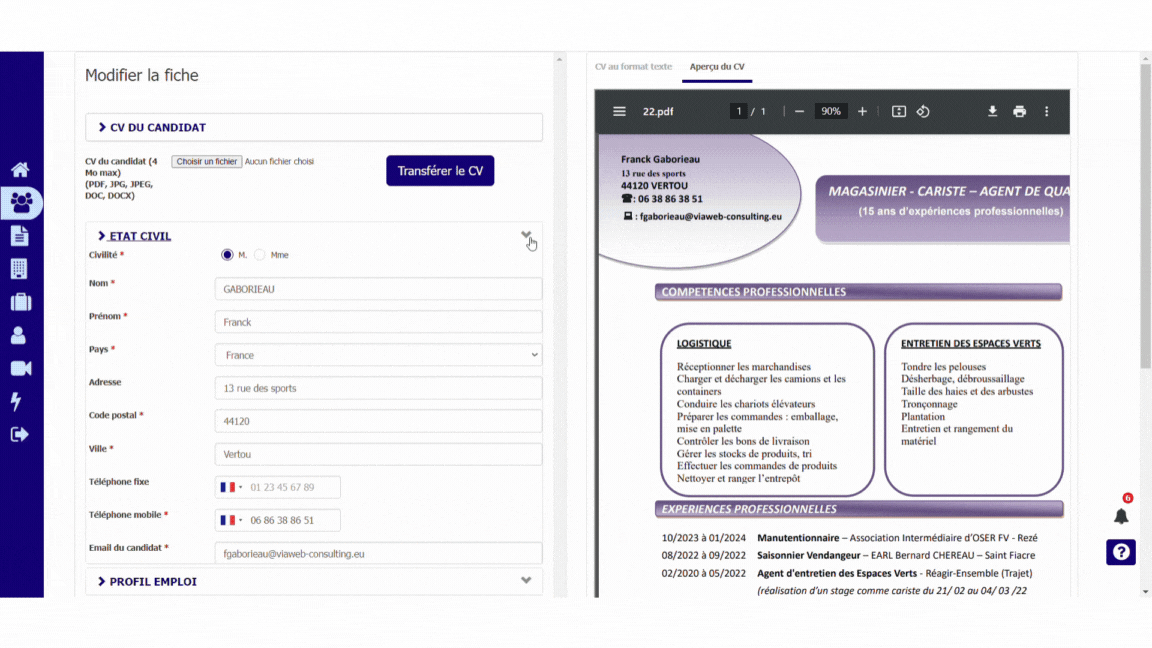Click the EXPERIENCES PROFESSIONNELLES heading in CV
Image resolution: width=1152 pixels, height=648 pixels.
click(749, 509)
